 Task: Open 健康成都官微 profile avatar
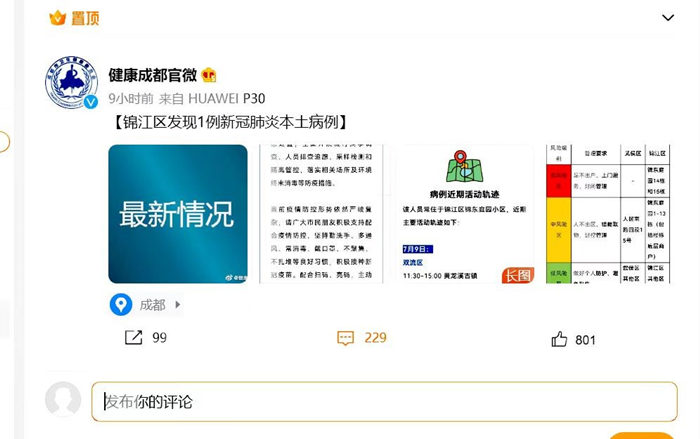tap(71, 82)
